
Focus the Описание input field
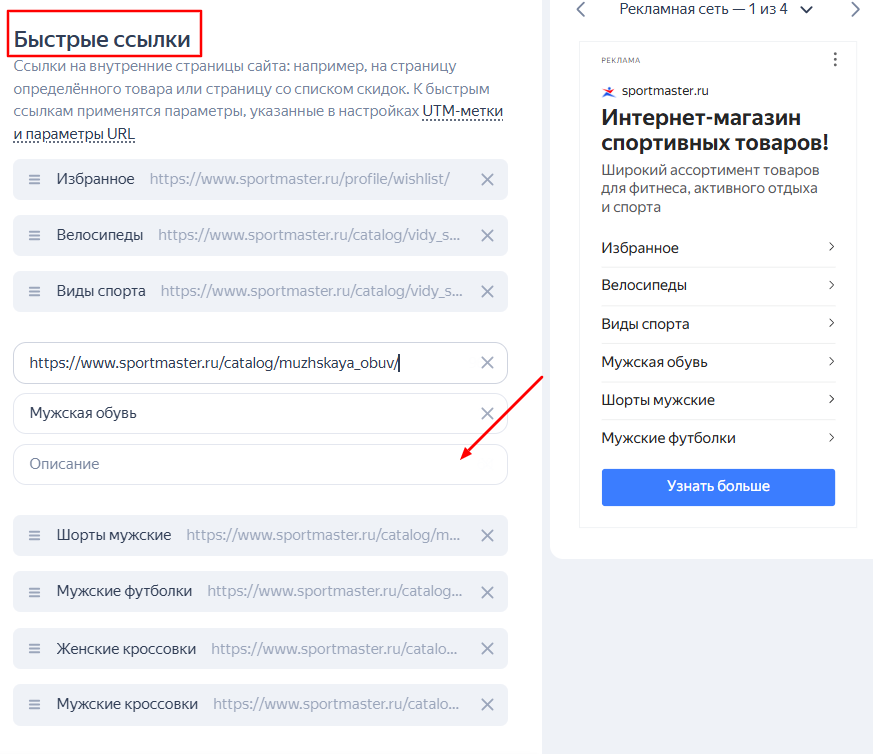[260, 464]
